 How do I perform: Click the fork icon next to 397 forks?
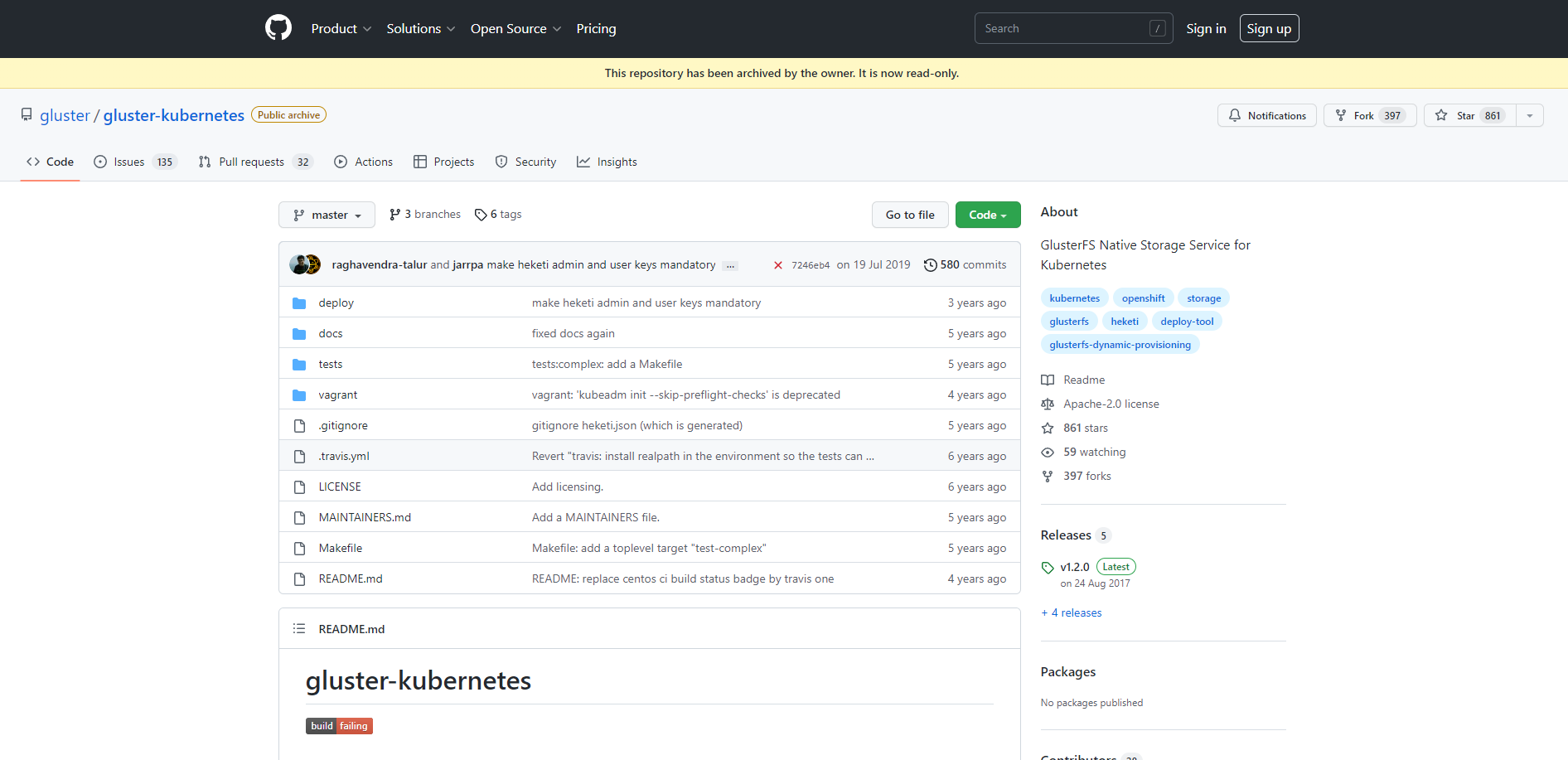tap(1048, 477)
